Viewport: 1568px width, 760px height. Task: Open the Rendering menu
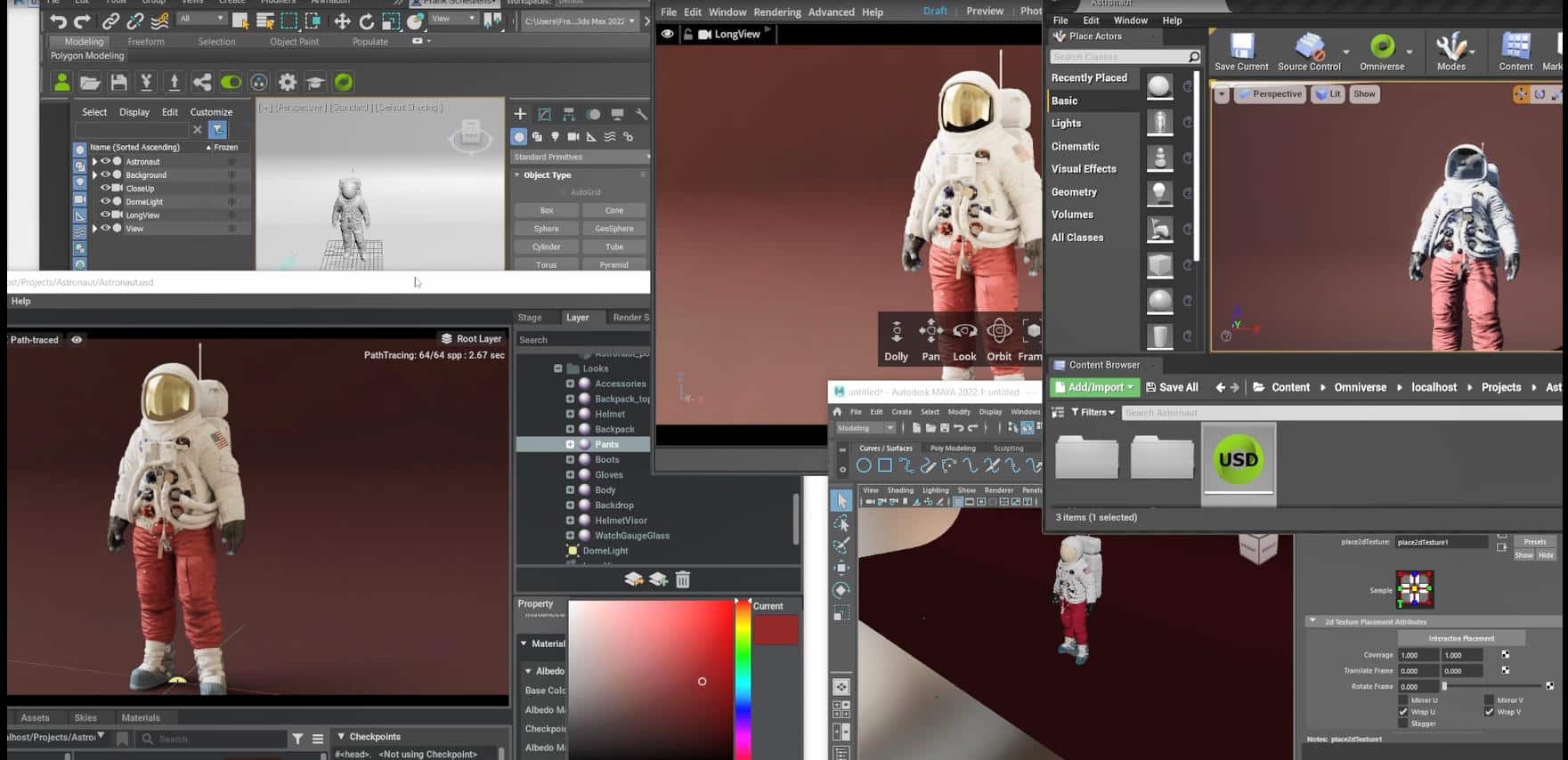(x=776, y=12)
